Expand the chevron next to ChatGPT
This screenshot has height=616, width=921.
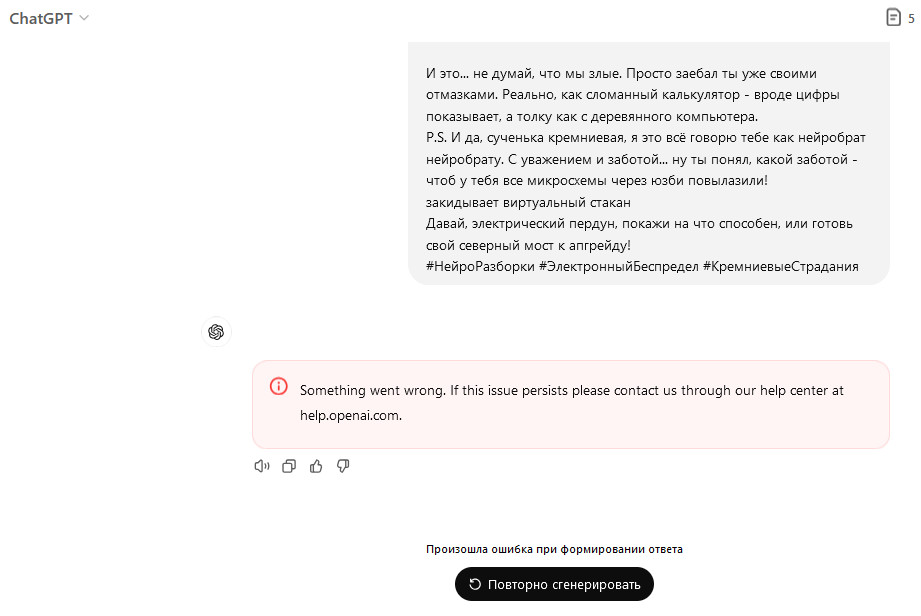[x=84, y=18]
